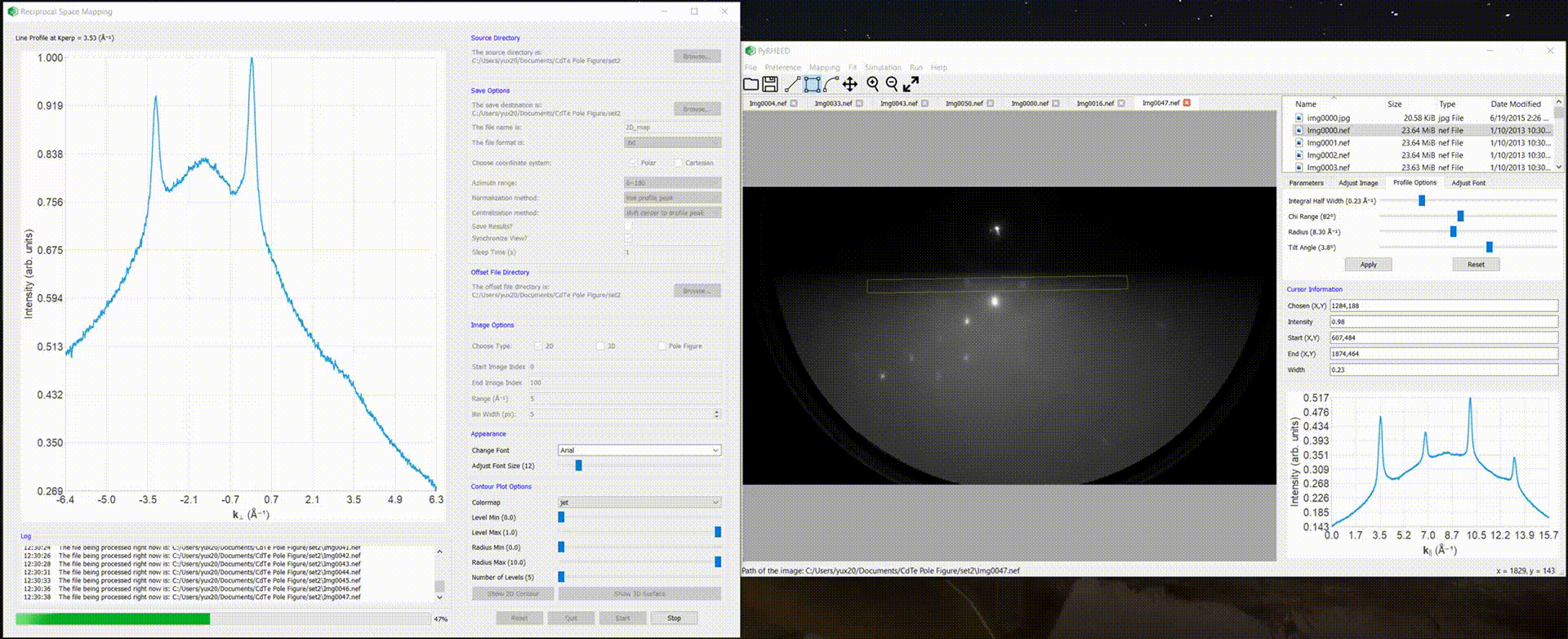Check the 2D image type option
The height and width of the screenshot is (639, 1568).
(x=537, y=346)
